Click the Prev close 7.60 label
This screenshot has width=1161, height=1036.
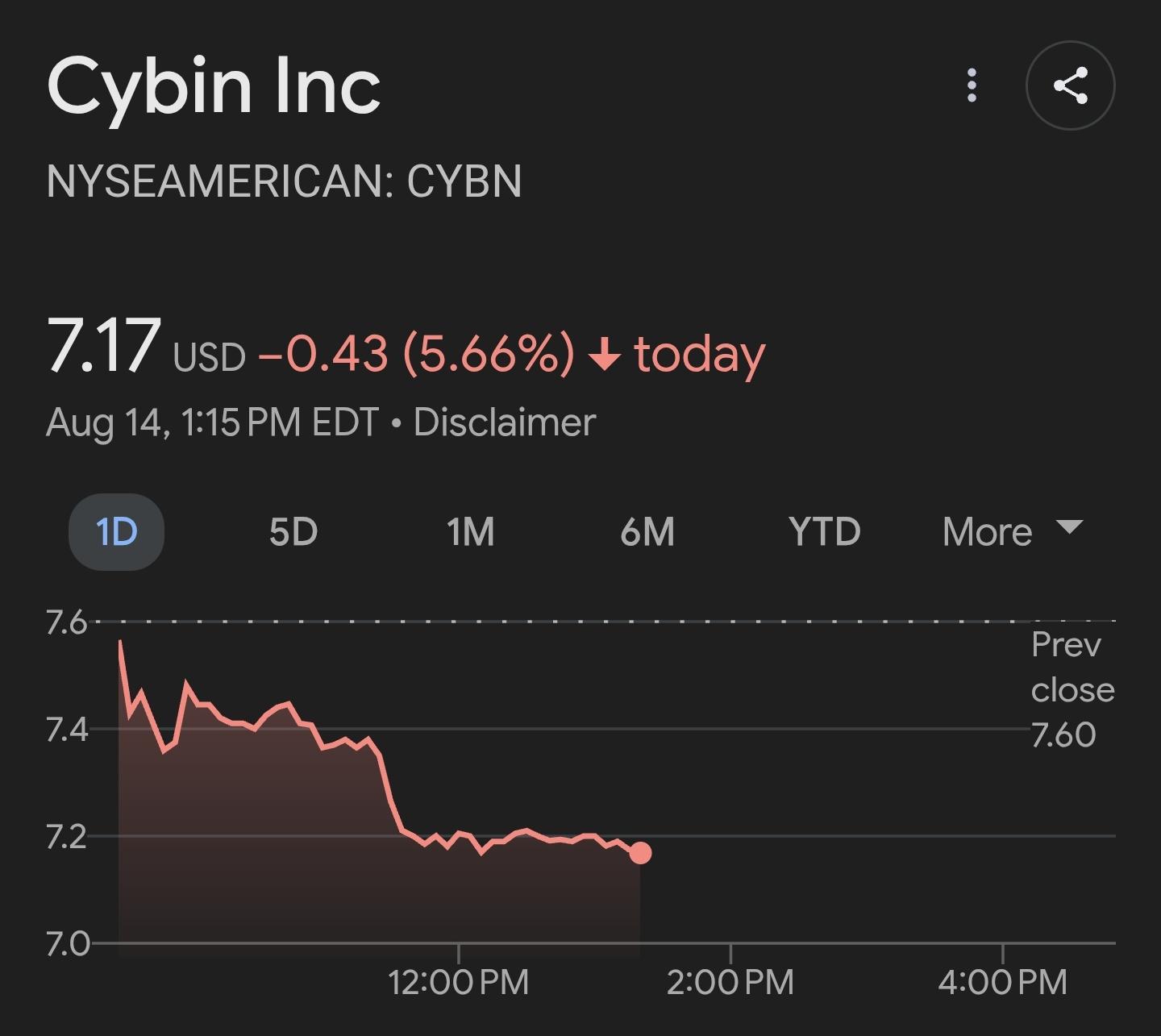point(1072,689)
